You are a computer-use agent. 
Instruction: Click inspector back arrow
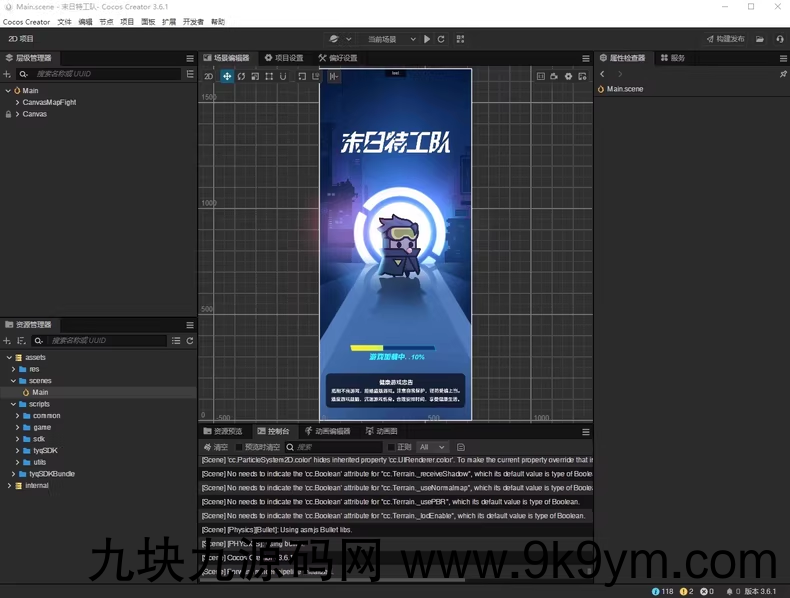[602, 74]
